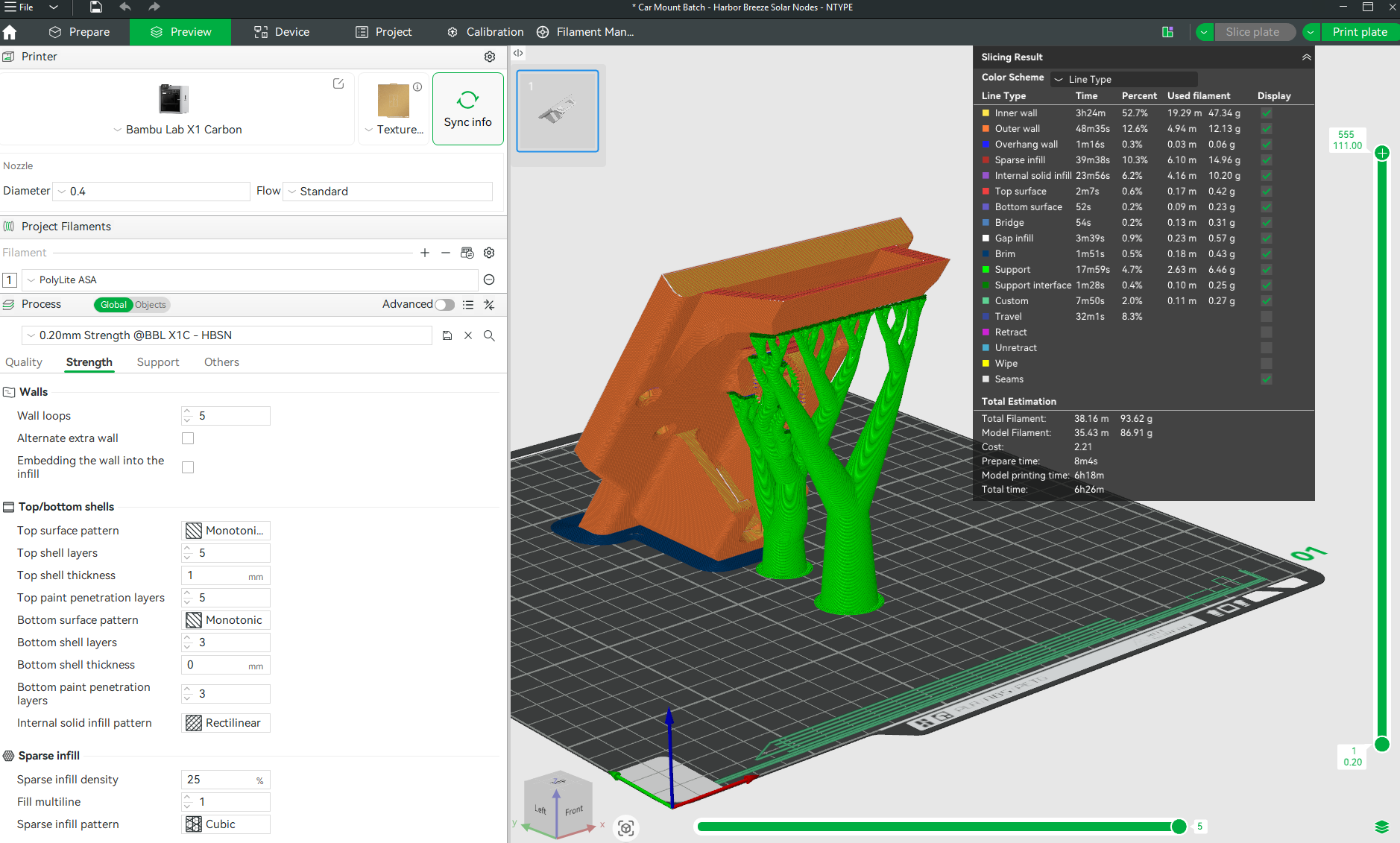
Task: Enable Alternate extra wall checkbox
Action: coord(188,438)
